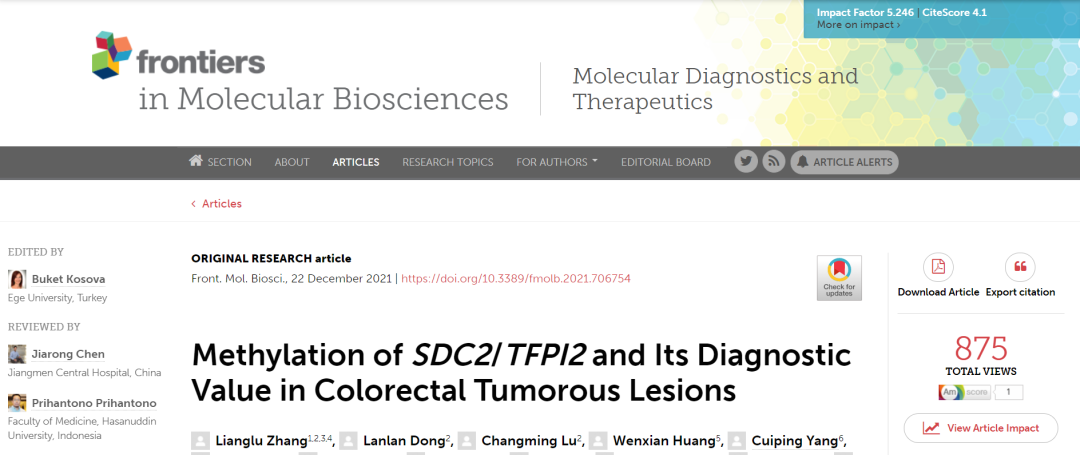Click the View Article Impact button
The height and width of the screenshot is (455, 1080).
coord(981,428)
